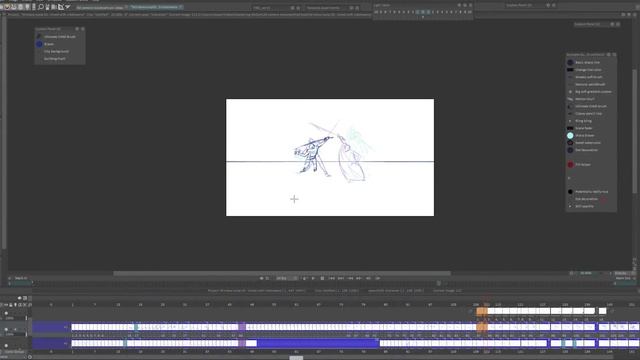Toggle visibility dot of the bottom timeline layer
Screen dimensions: 640x360
(6, 345)
